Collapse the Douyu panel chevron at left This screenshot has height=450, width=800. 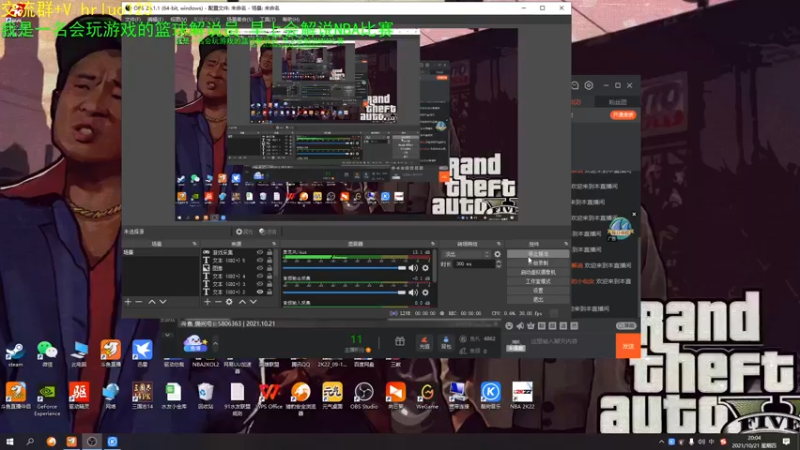coord(167,335)
